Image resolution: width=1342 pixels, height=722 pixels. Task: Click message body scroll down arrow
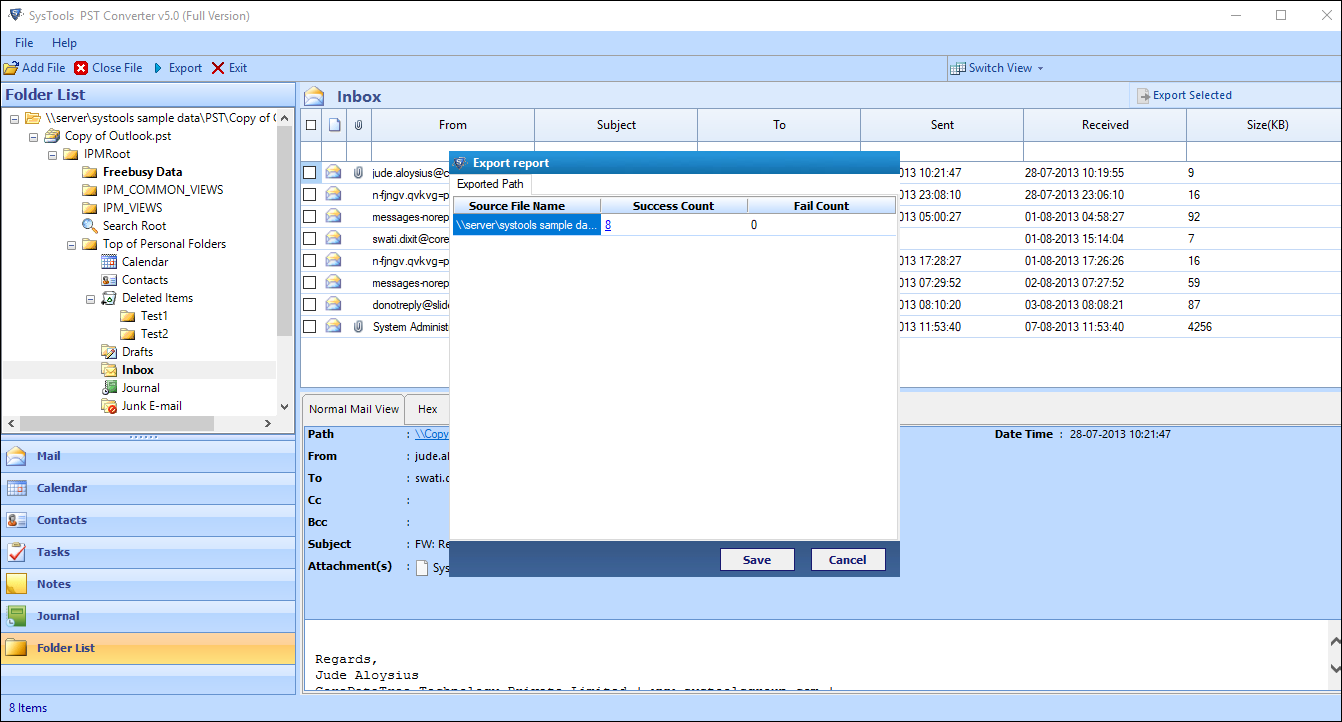1334,668
